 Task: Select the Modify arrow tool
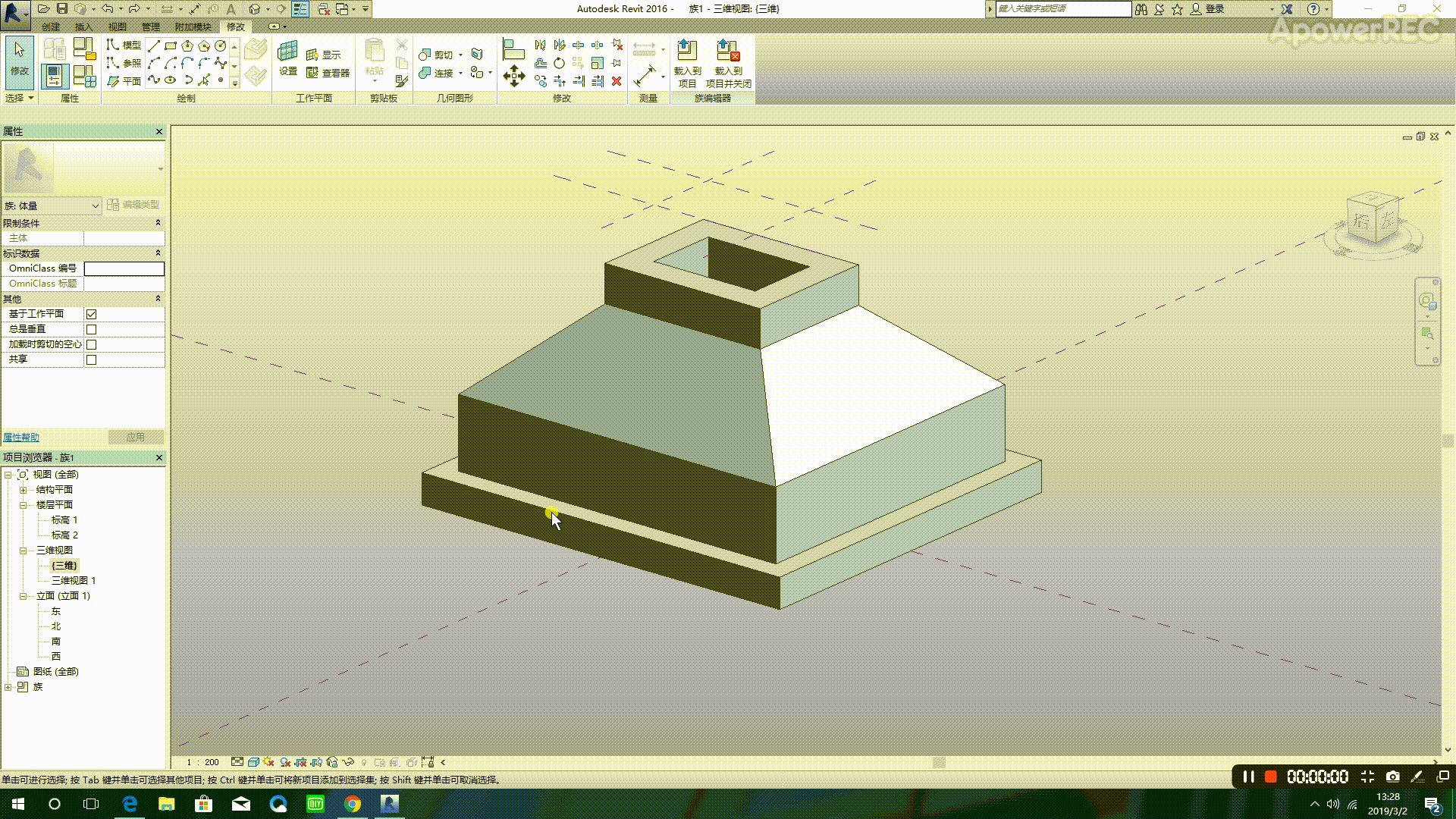pyautogui.click(x=19, y=58)
